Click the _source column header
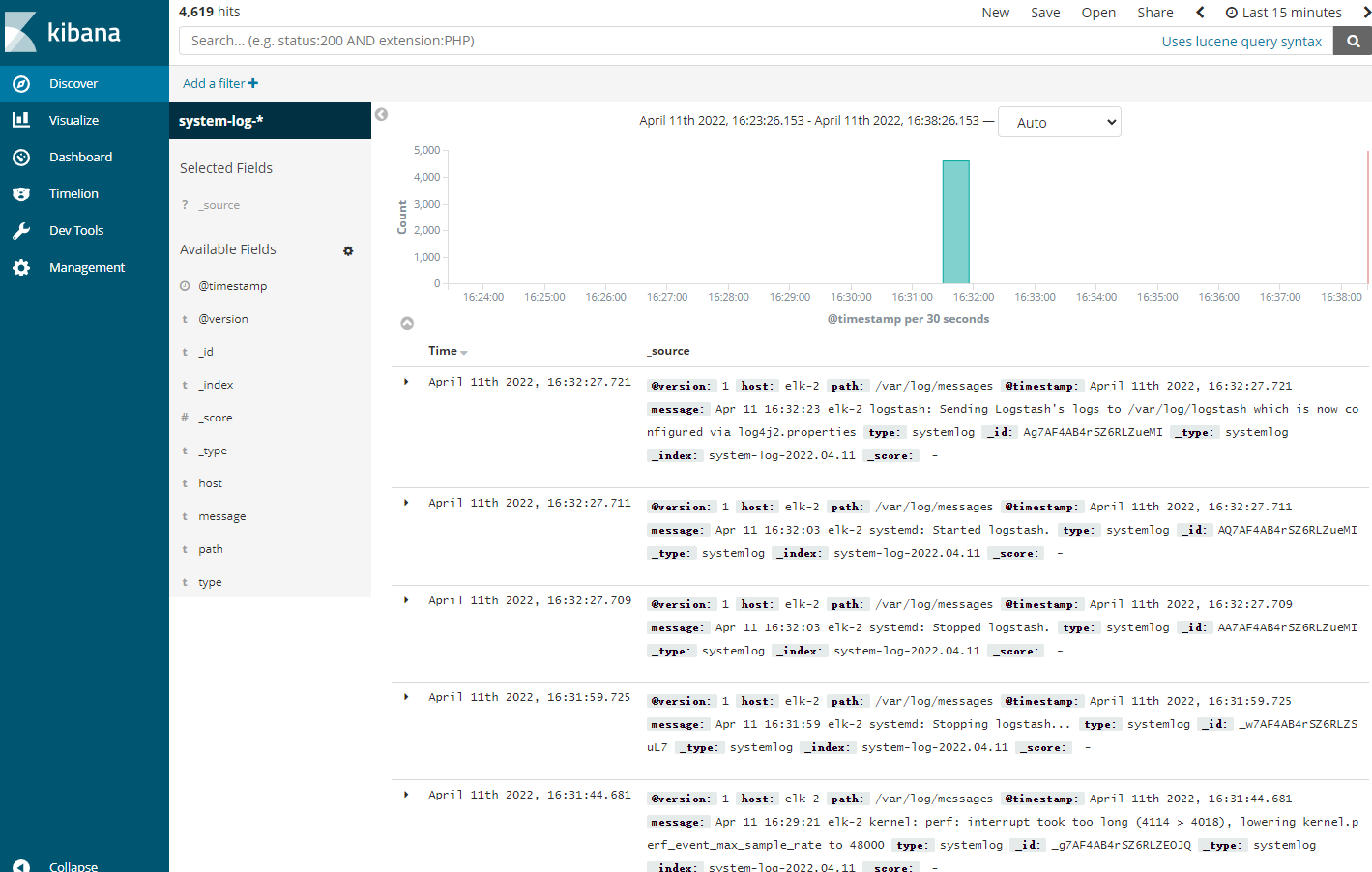The width and height of the screenshot is (1372, 872). 668,351
